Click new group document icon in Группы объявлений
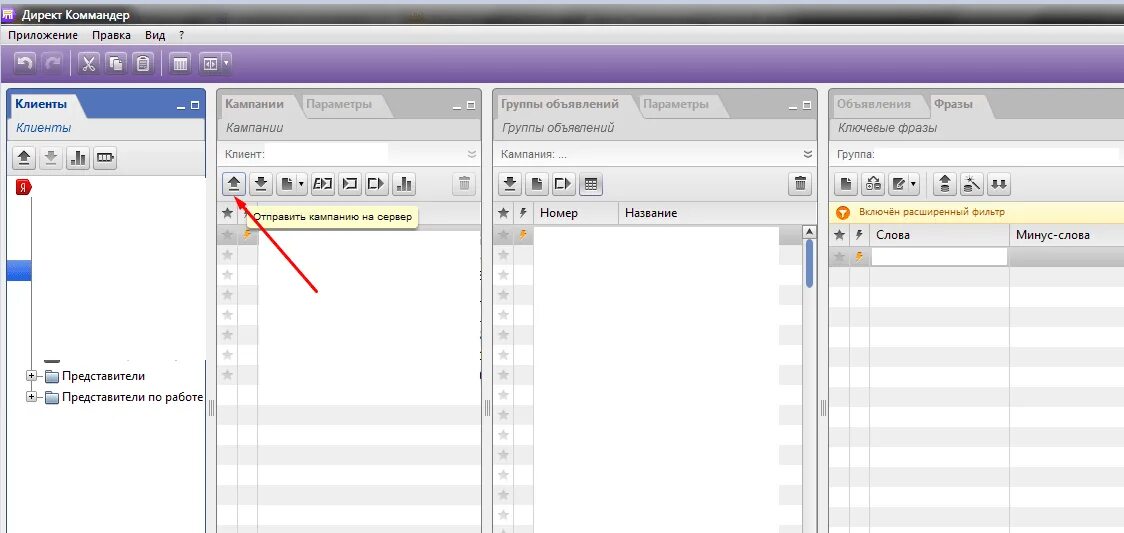 click(x=536, y=184)
